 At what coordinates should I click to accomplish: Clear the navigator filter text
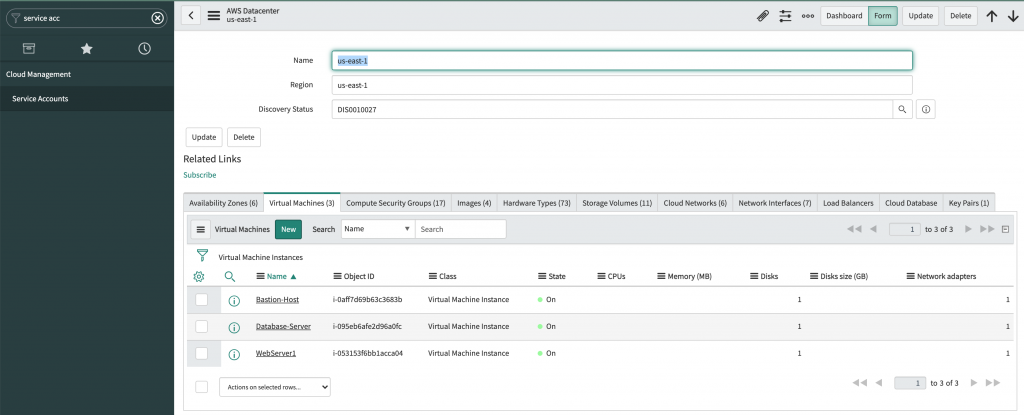pyautogui.click(x=157, y=18)
